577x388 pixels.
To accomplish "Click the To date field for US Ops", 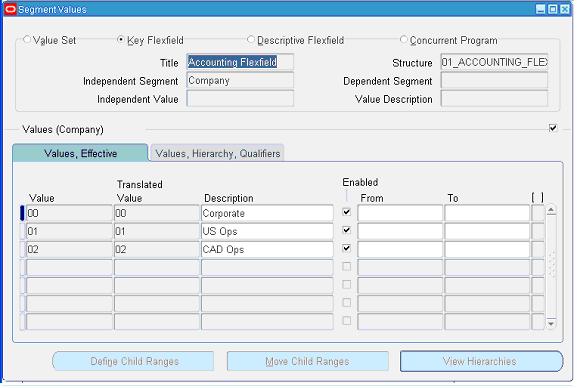I will 487,231.
